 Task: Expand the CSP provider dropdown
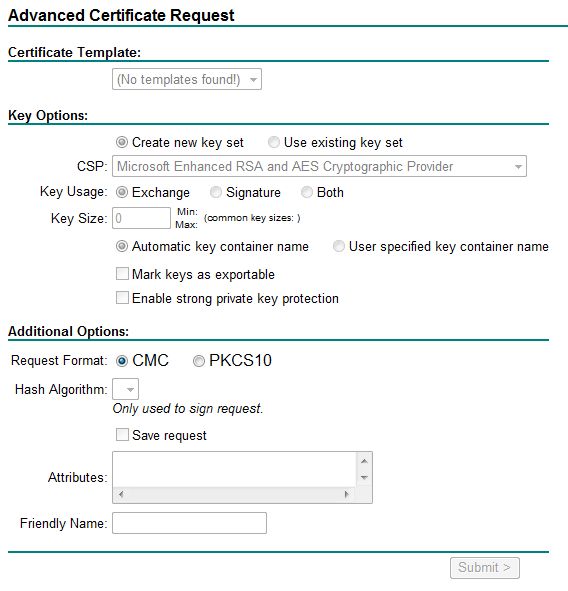319,166
